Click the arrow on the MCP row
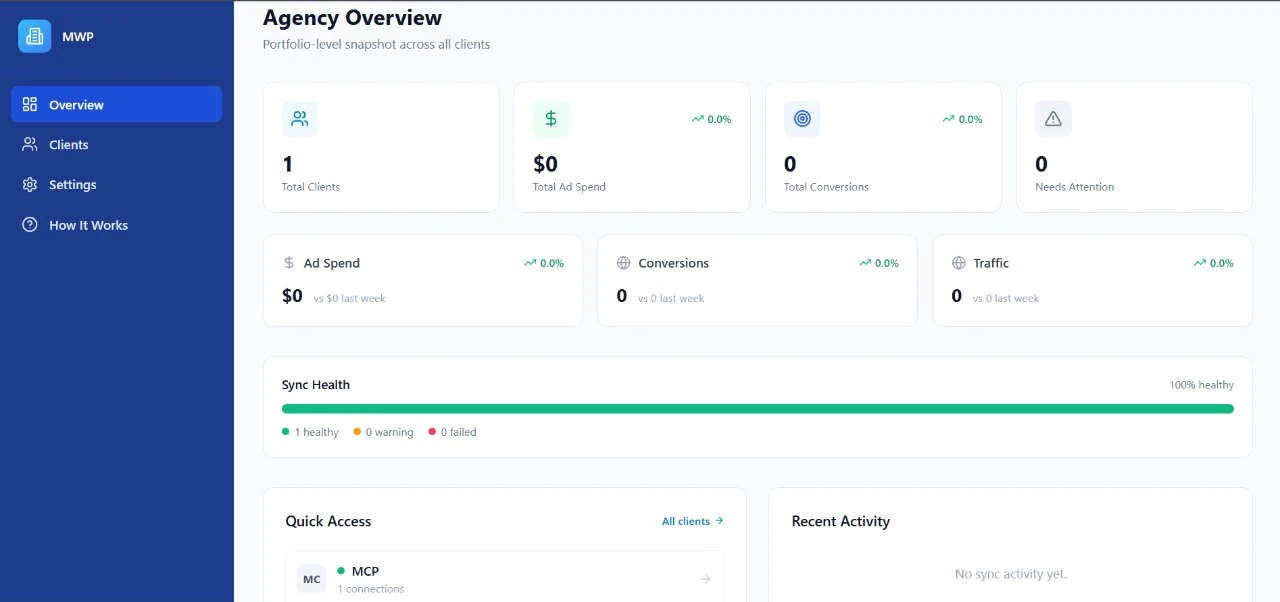 click(705, 579)
